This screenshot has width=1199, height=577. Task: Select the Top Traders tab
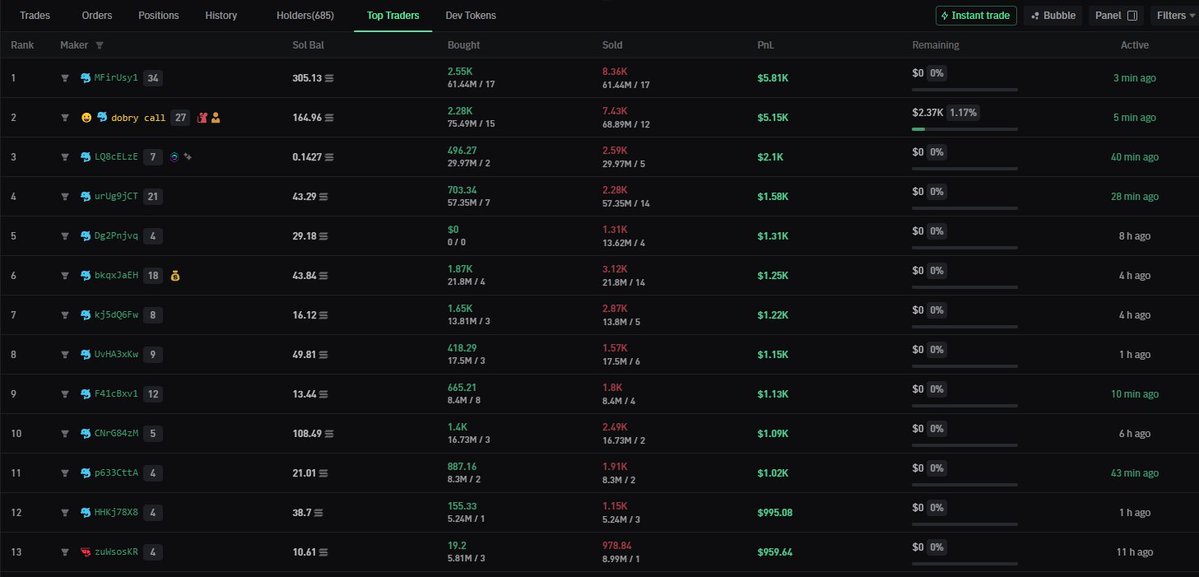pos(393,15)
